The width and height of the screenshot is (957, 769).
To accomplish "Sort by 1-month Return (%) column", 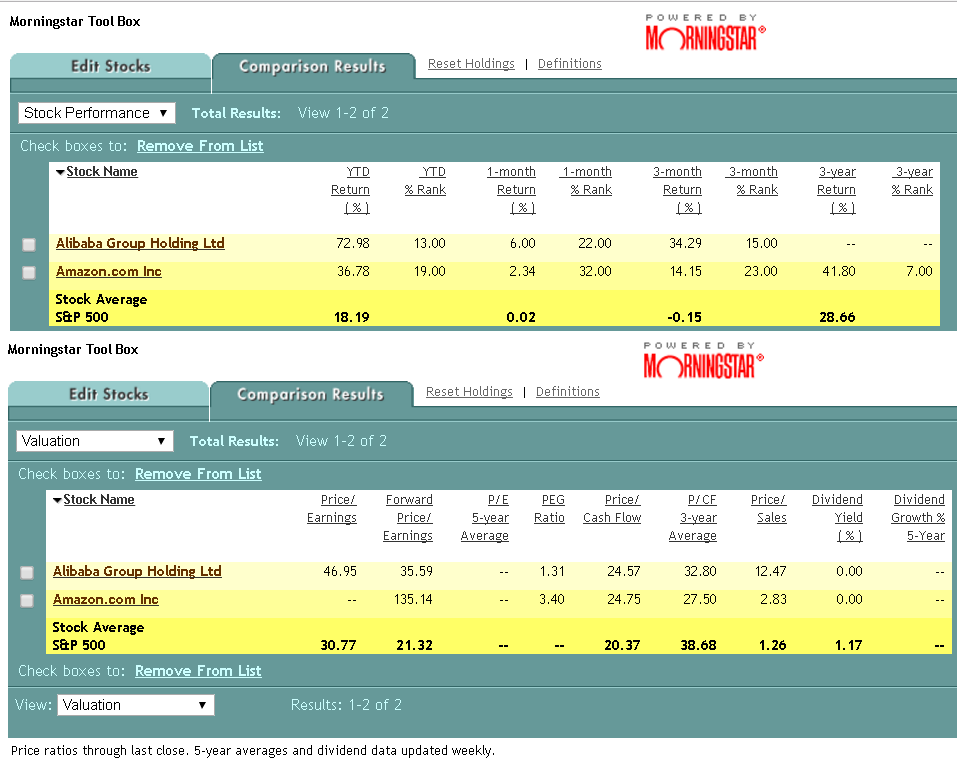I will click(511, 190).
